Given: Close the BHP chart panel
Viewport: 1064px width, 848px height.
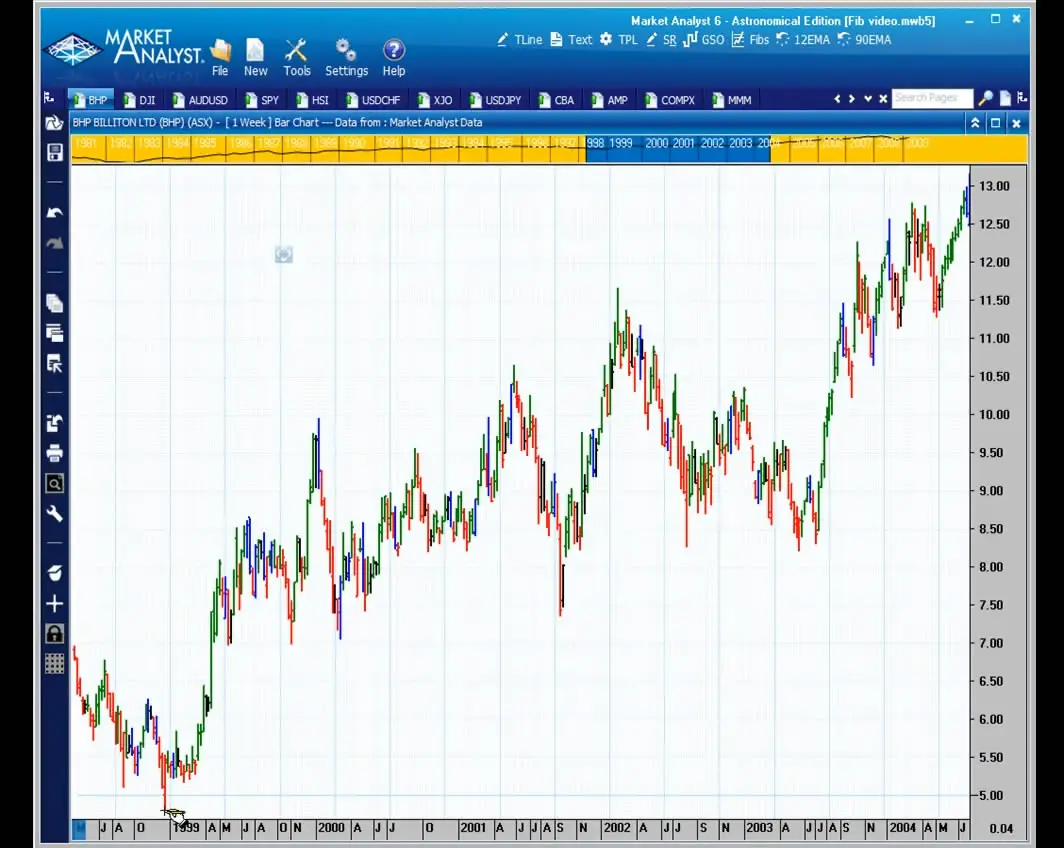Looking at the screenshot, I should pyautogui.click(x=1016, y=123).
